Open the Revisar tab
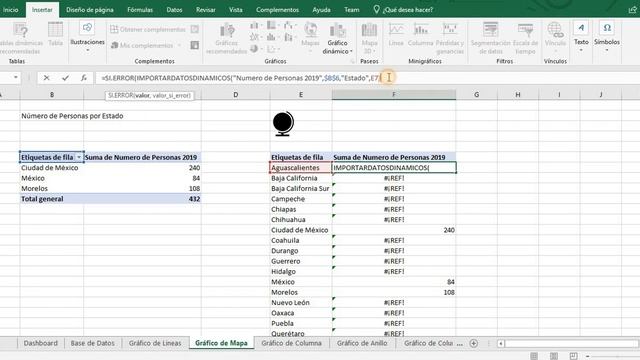The image size is (640, 360). click(206, 9)
